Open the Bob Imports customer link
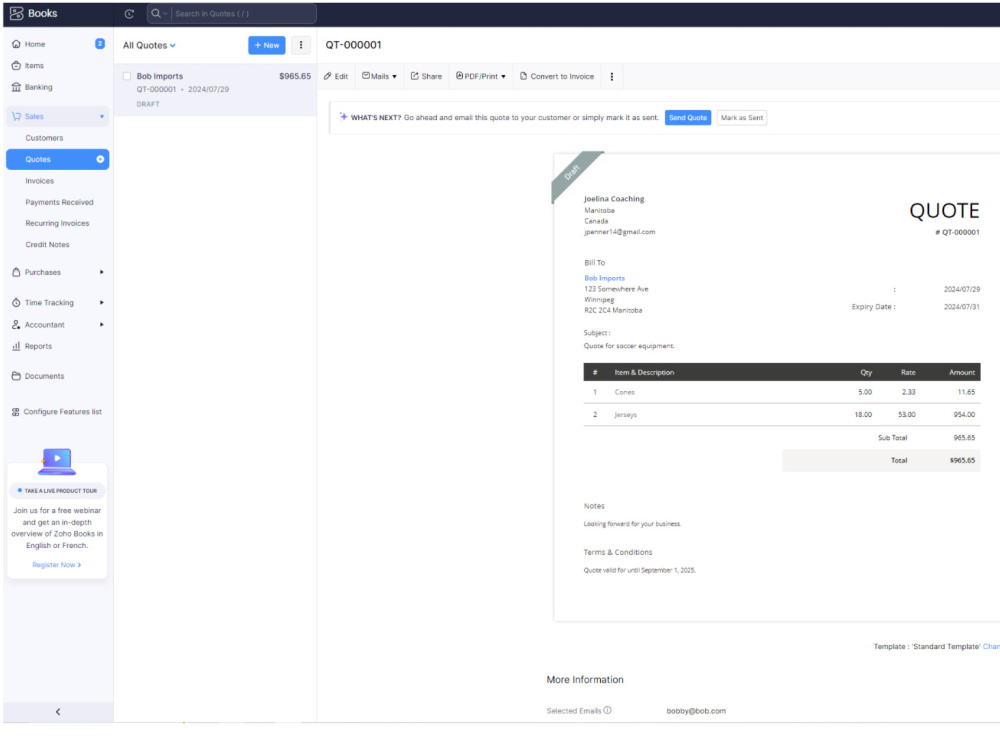Viewport: 1000px width, 750px height. (x=605, y=278)
